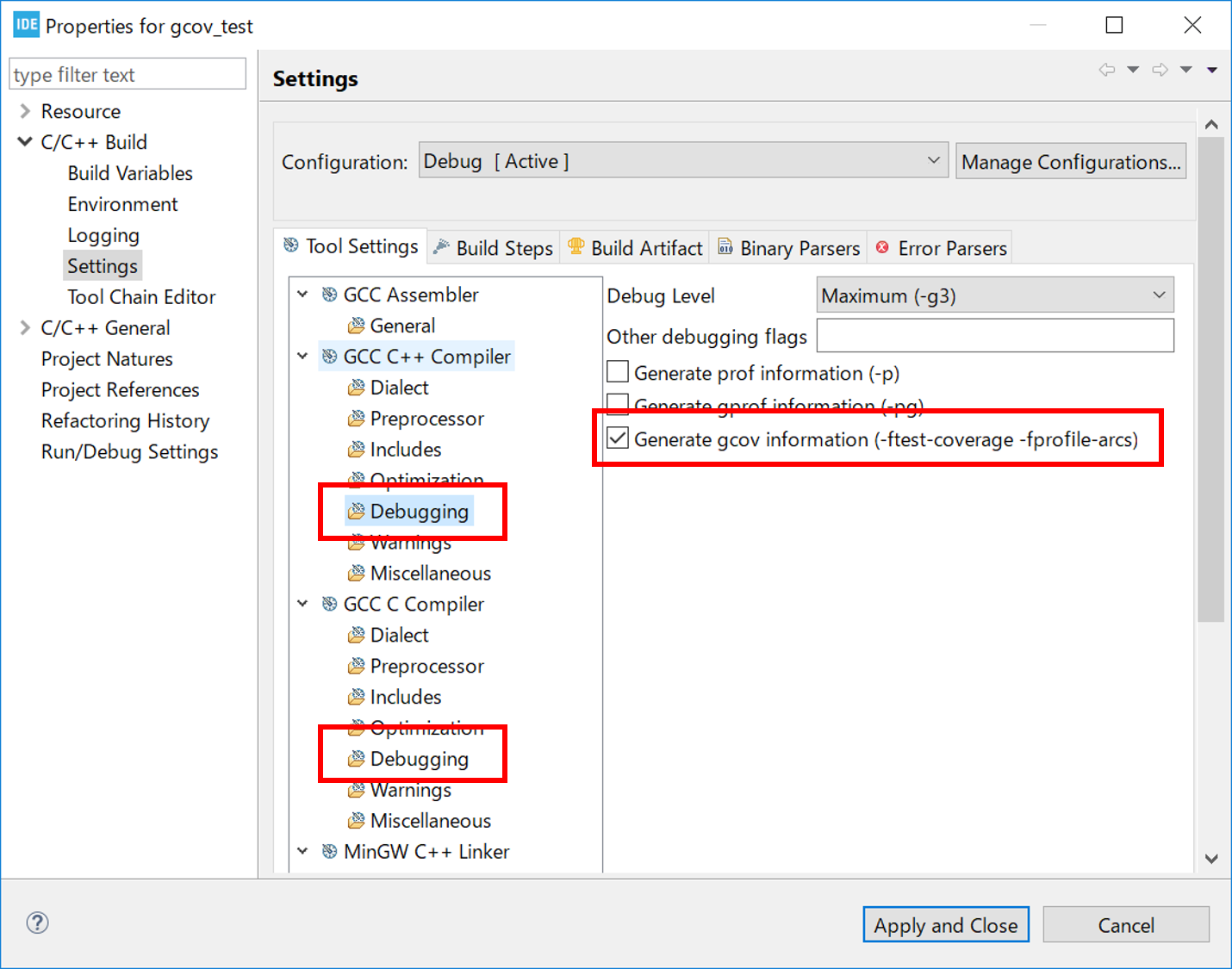
Task: Click the Preprocessor folder icon under GCC C Compiler
Action: (358, 666)
